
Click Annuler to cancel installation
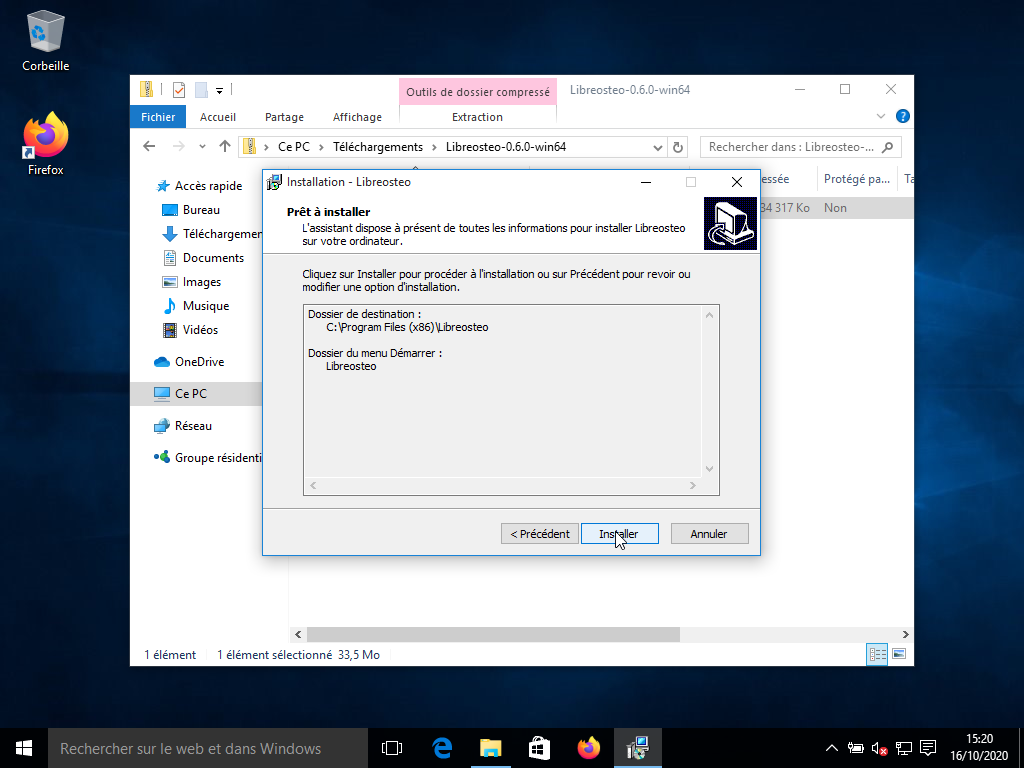click(x=709, y=534)
